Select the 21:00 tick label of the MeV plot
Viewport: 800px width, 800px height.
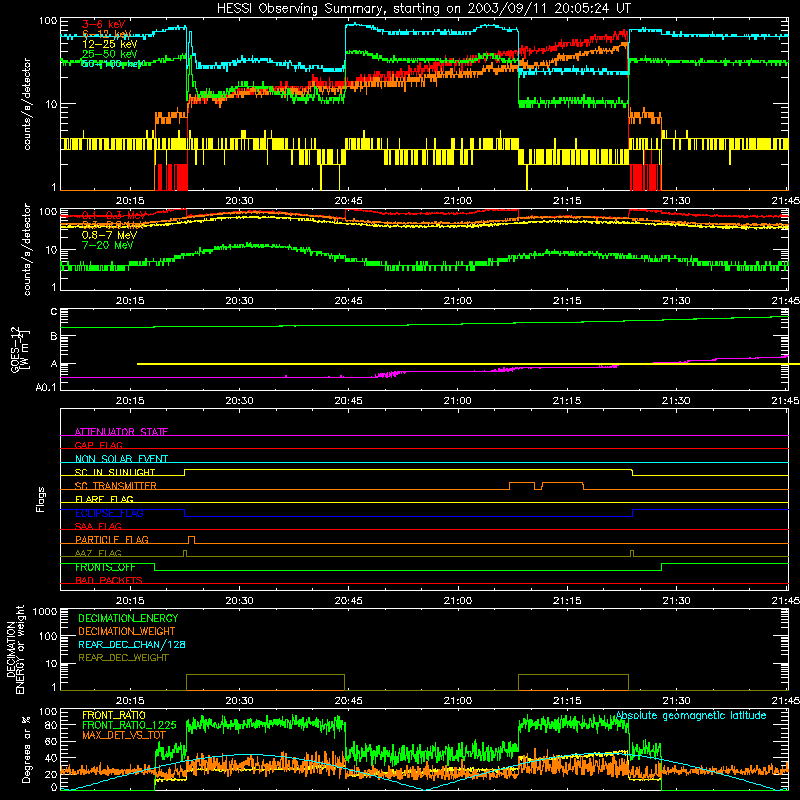tap(458, 301)
